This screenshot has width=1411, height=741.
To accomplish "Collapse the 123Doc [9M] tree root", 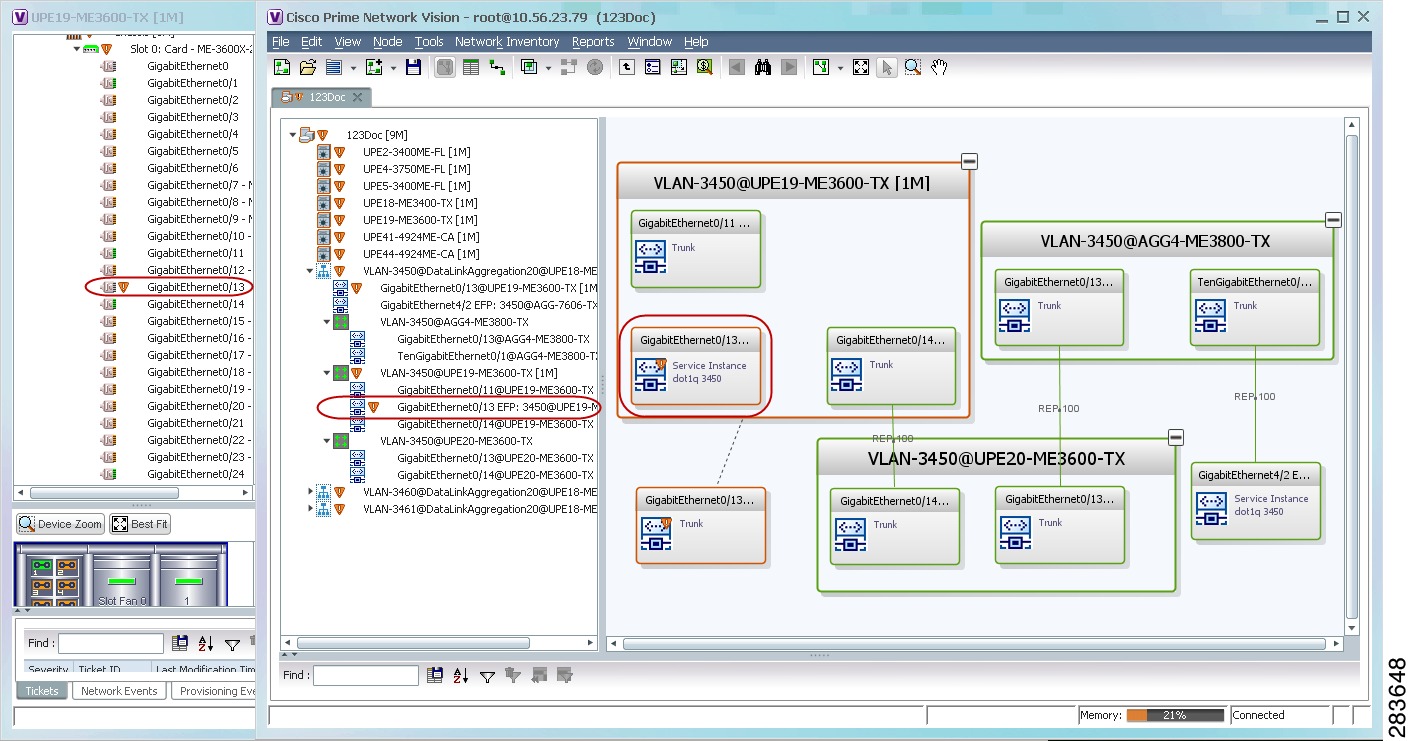I will (293, 135).
